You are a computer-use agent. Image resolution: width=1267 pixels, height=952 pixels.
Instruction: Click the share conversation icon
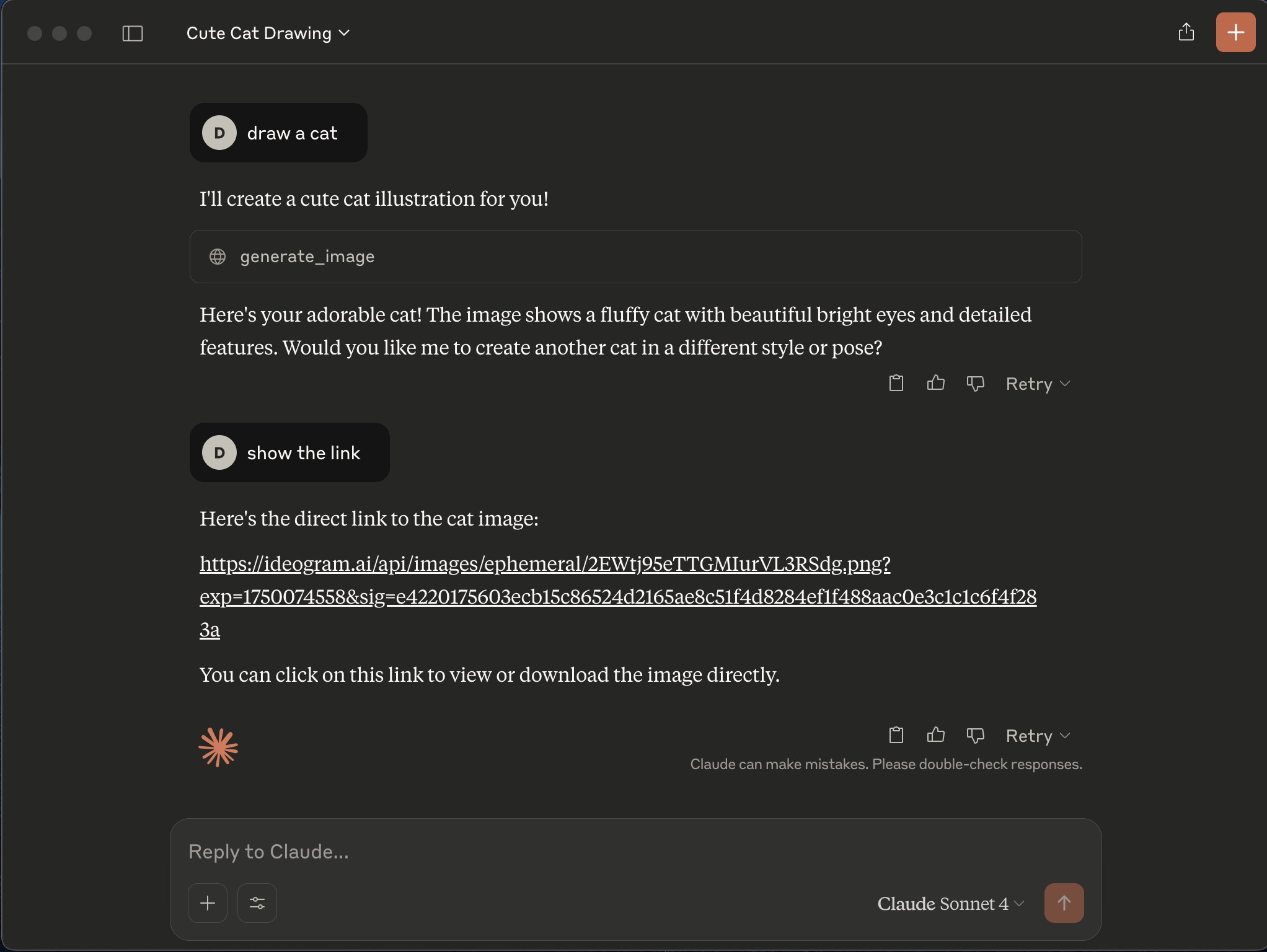[1186, 32]
